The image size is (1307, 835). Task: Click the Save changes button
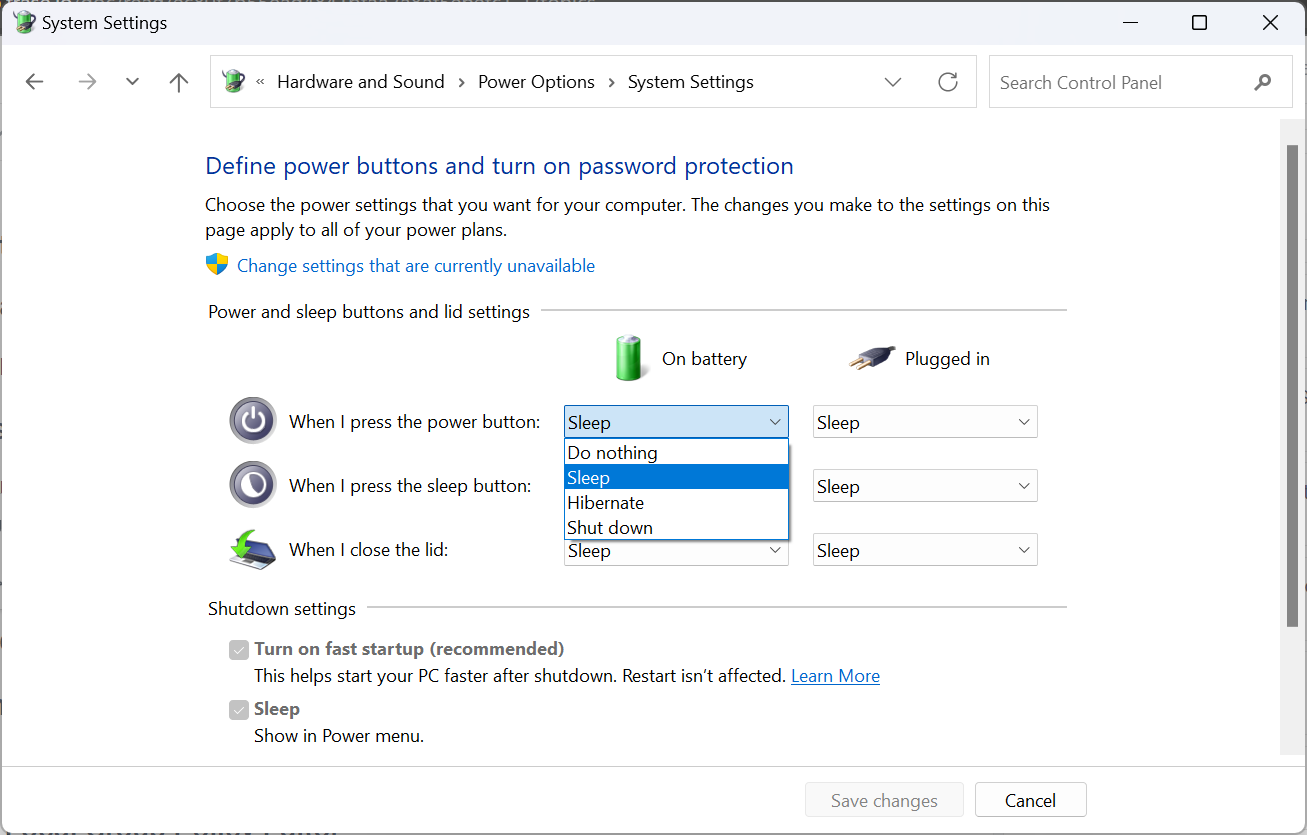coord(883,799)
